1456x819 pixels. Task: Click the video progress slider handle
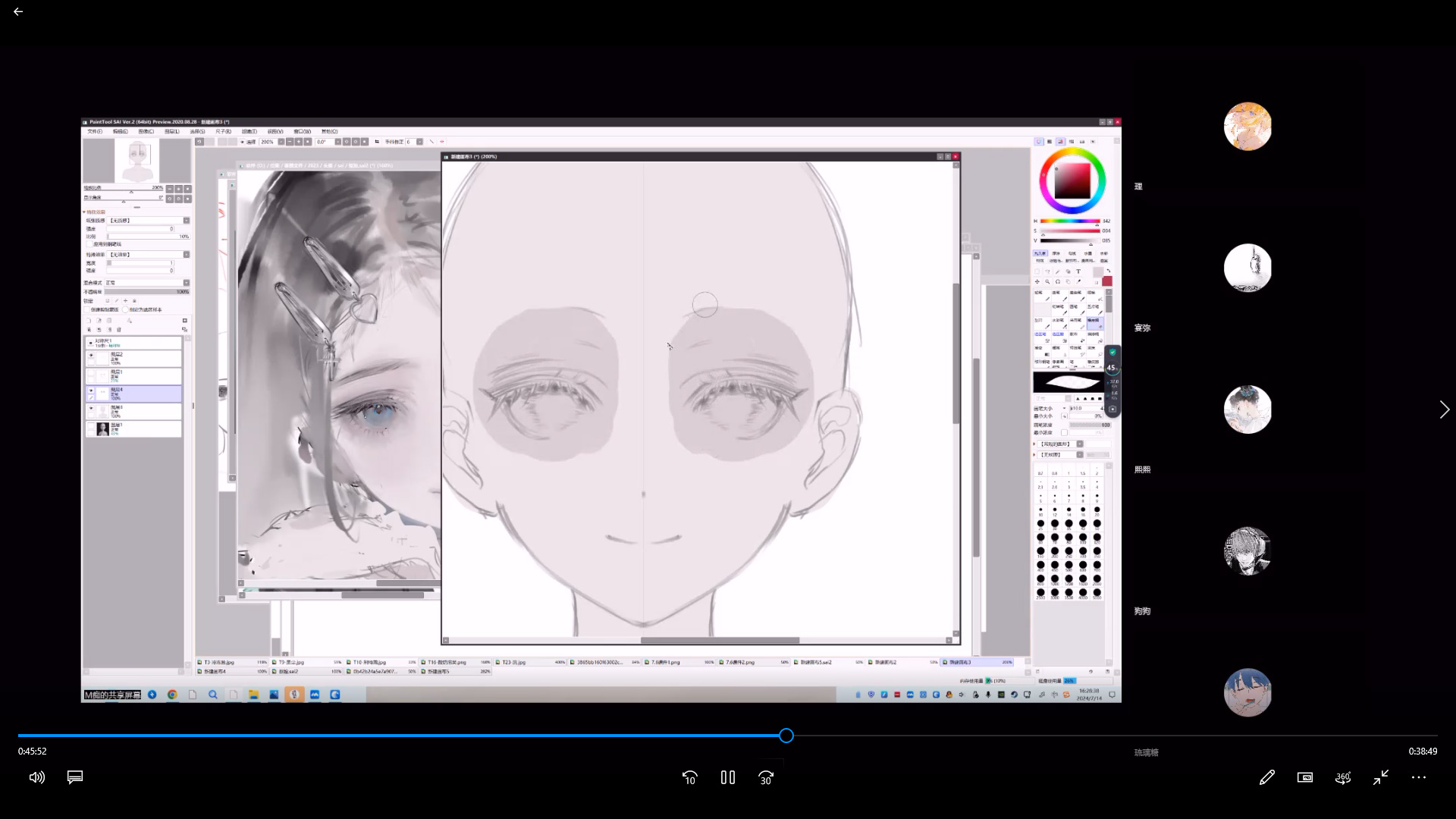pyautogui.click(x=786, y=736)
